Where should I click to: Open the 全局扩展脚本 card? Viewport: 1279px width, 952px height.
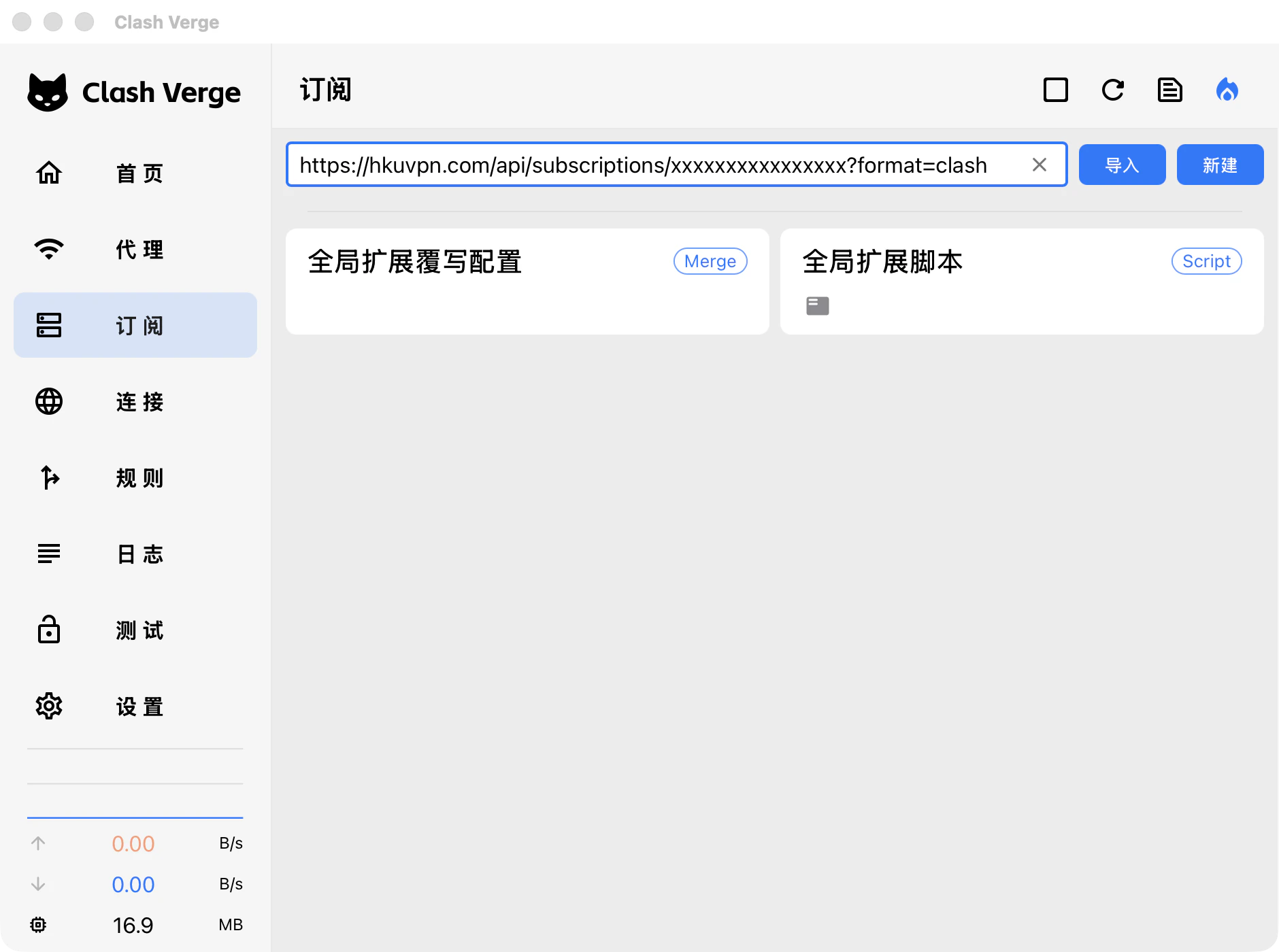[1022, 282]
